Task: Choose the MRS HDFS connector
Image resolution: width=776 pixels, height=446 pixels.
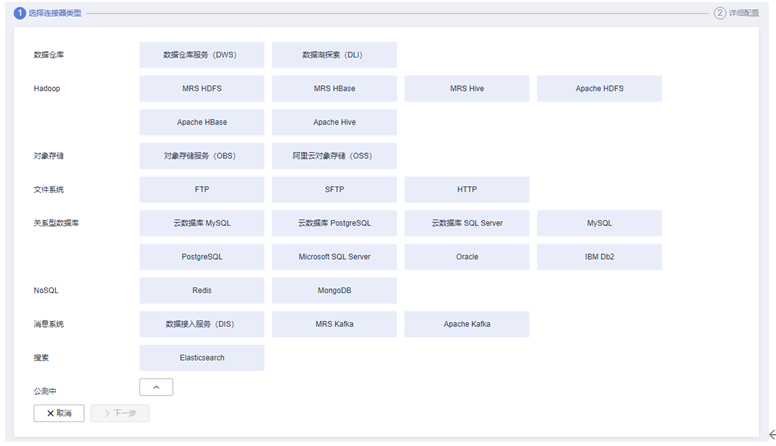Action: point(201,89)
